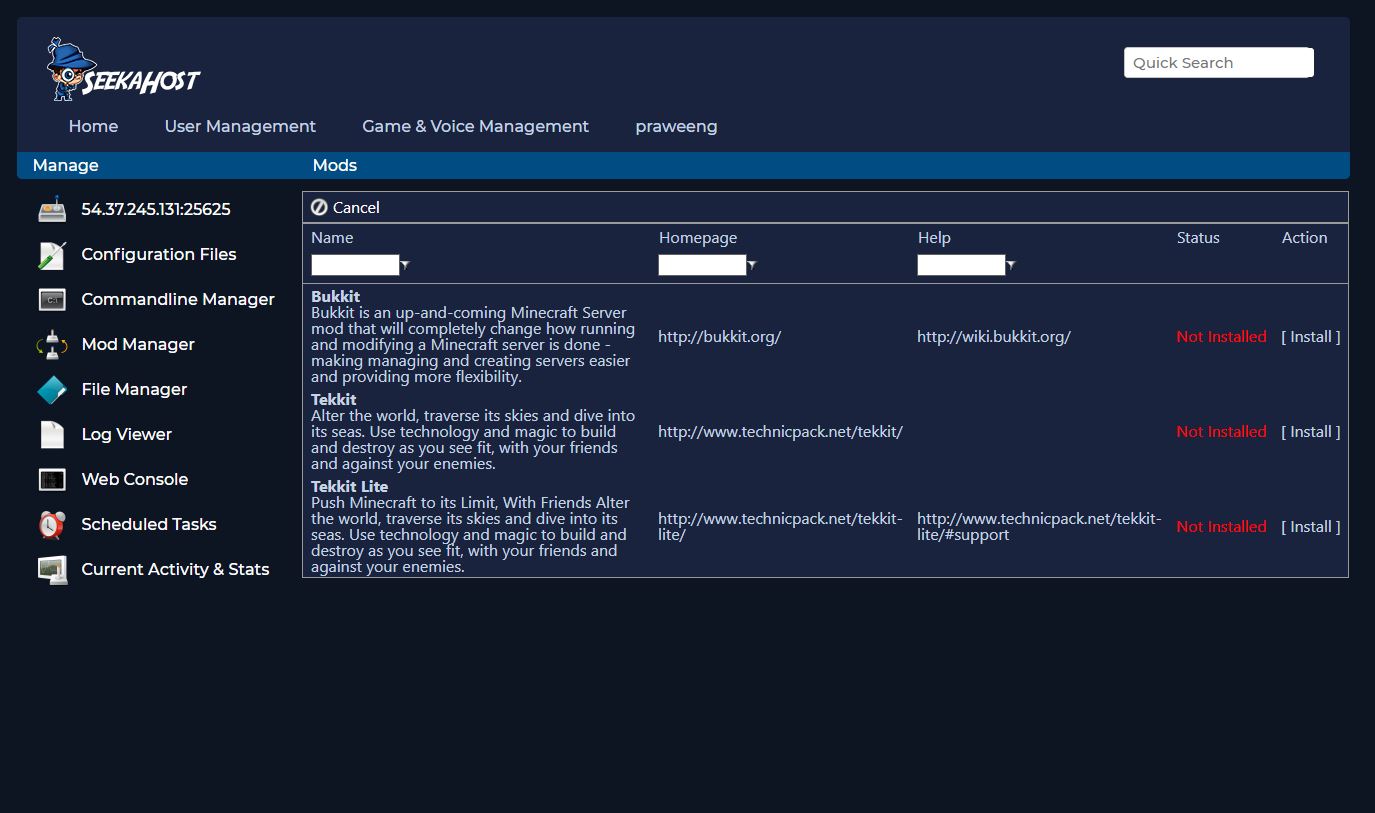Click the Log Viewer document icon
Viewport: 1375px width, 813px height.
(52, 434)
